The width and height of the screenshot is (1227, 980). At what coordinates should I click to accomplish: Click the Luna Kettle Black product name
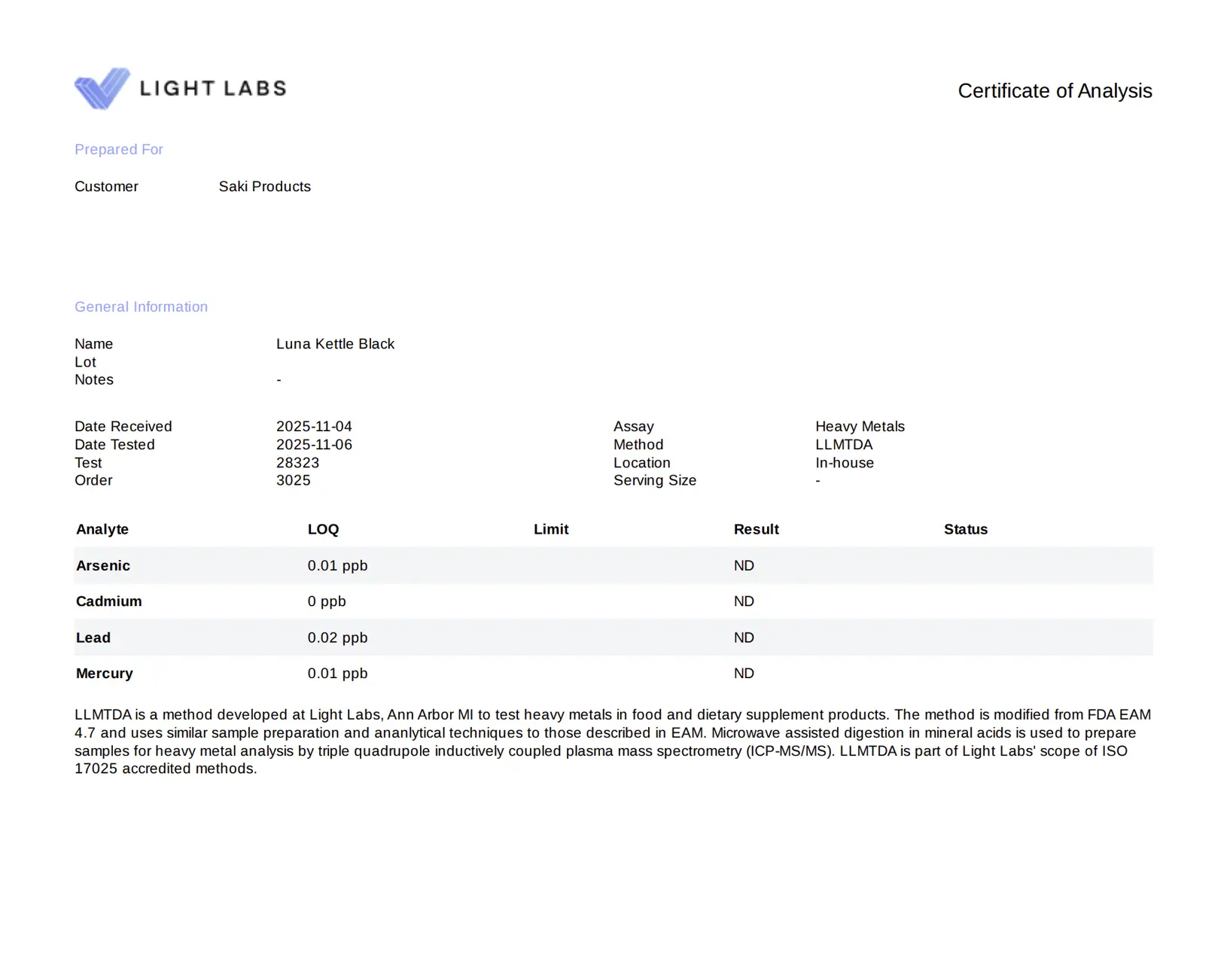(335, 344)
